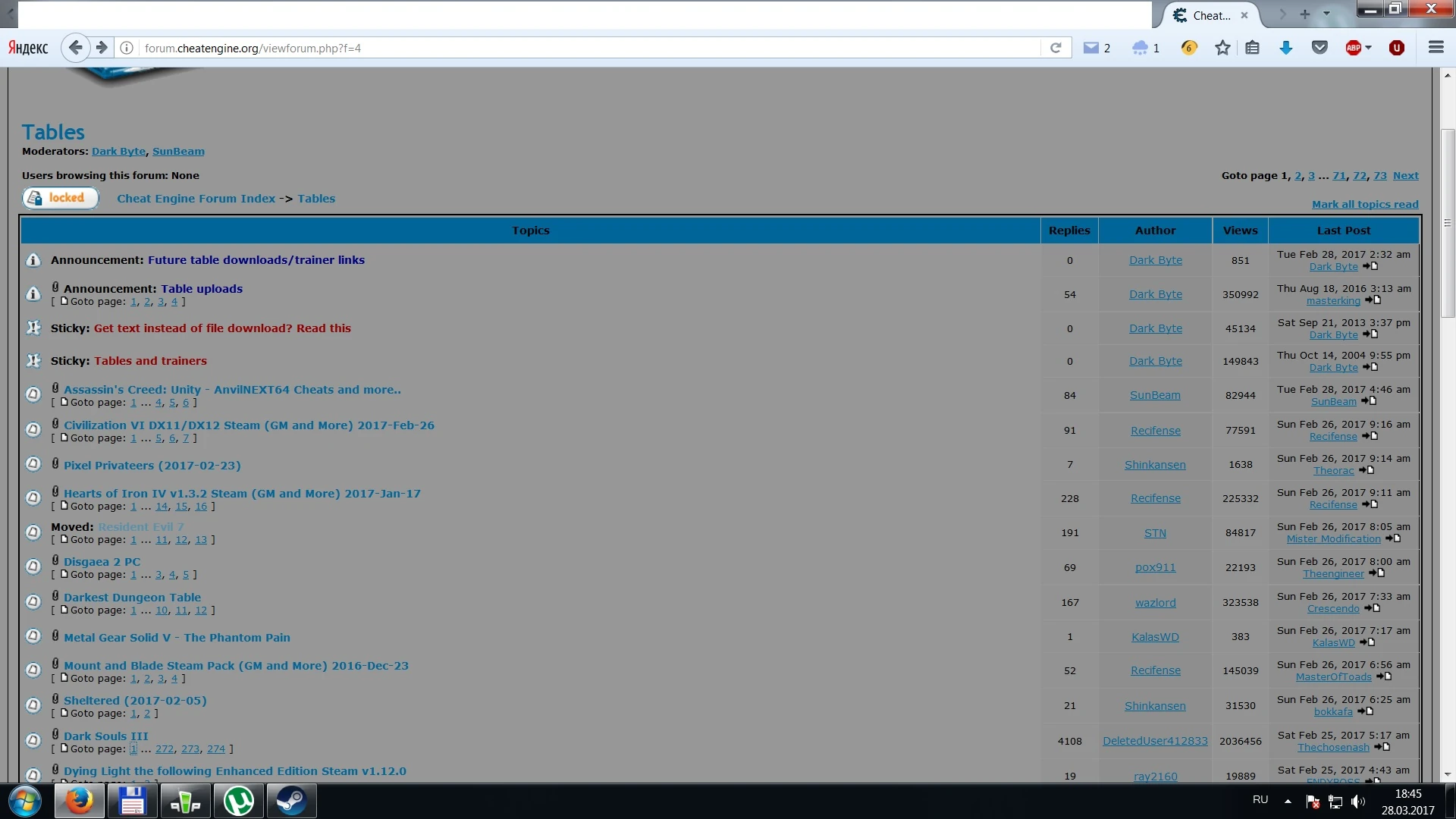Open a new tab with the plus button
The width and height of the screenshot is (1456, 819).
pos(1305,14)
